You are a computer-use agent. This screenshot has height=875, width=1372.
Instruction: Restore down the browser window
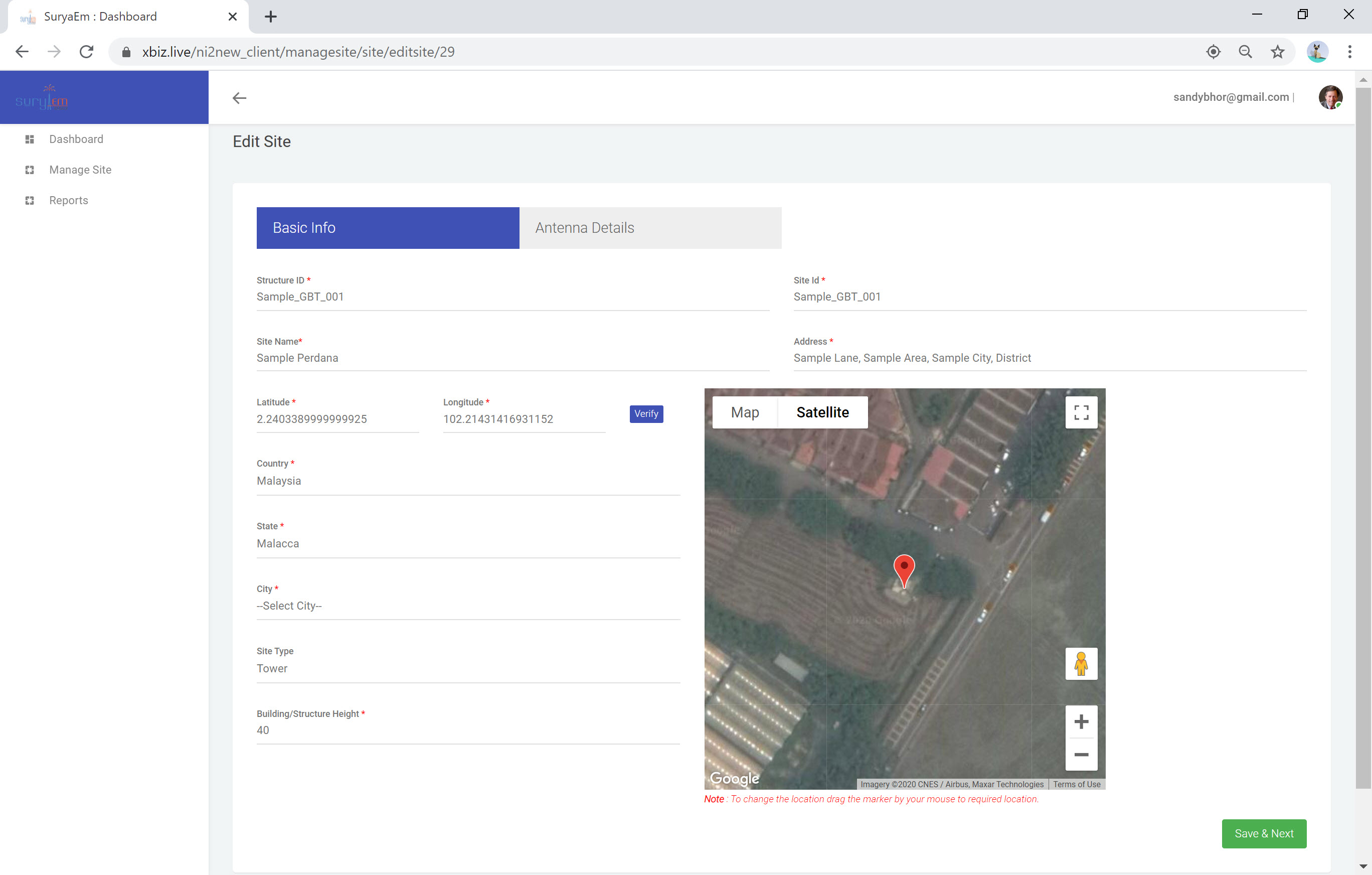pyautogui.click(x=1302, y=14)
